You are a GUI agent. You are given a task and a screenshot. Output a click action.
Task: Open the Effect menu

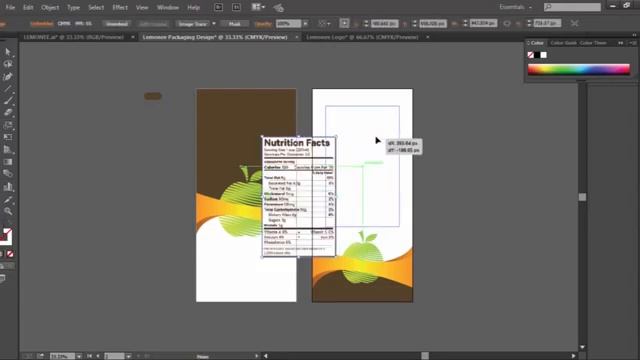120,7
